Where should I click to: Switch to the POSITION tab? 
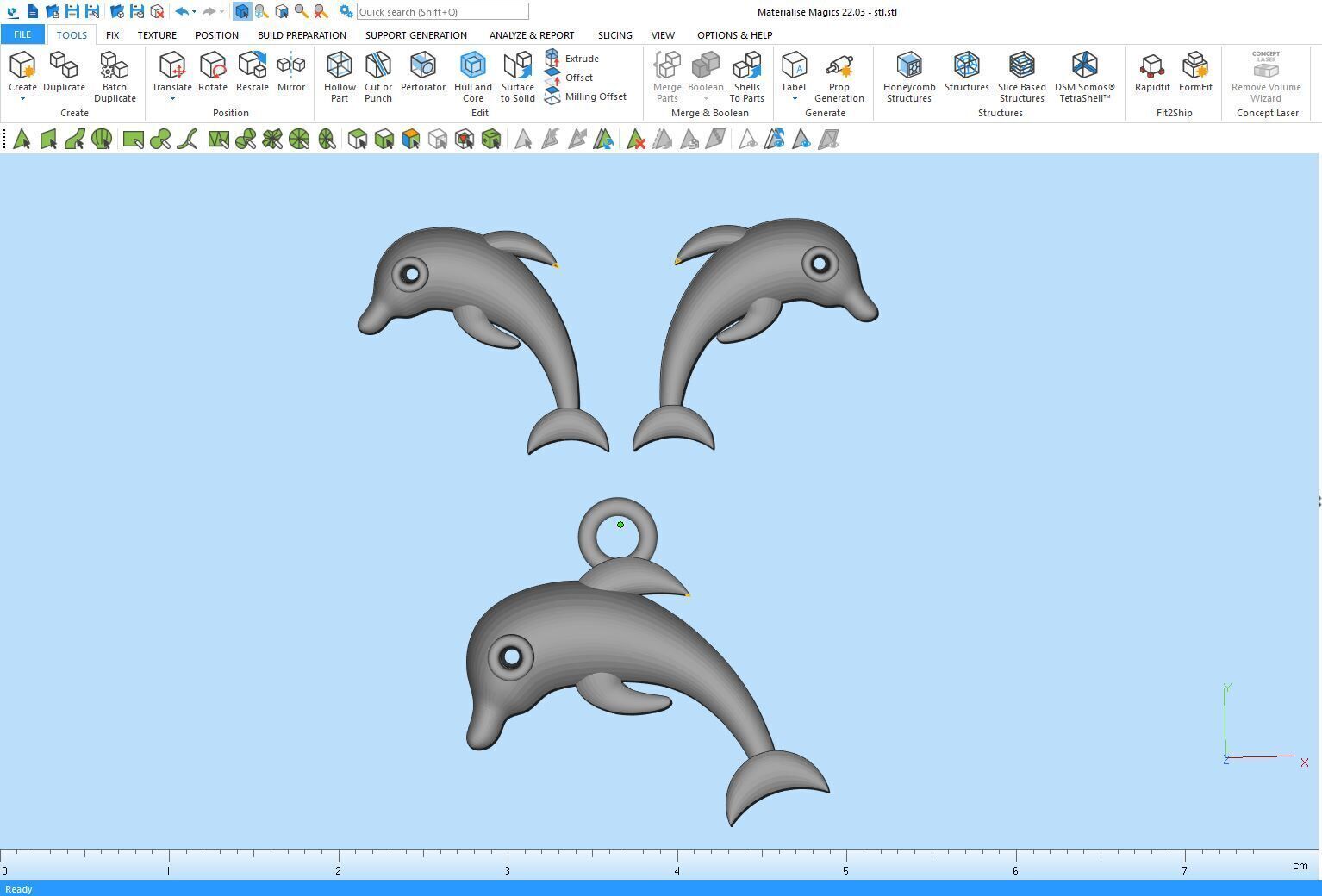216,35
